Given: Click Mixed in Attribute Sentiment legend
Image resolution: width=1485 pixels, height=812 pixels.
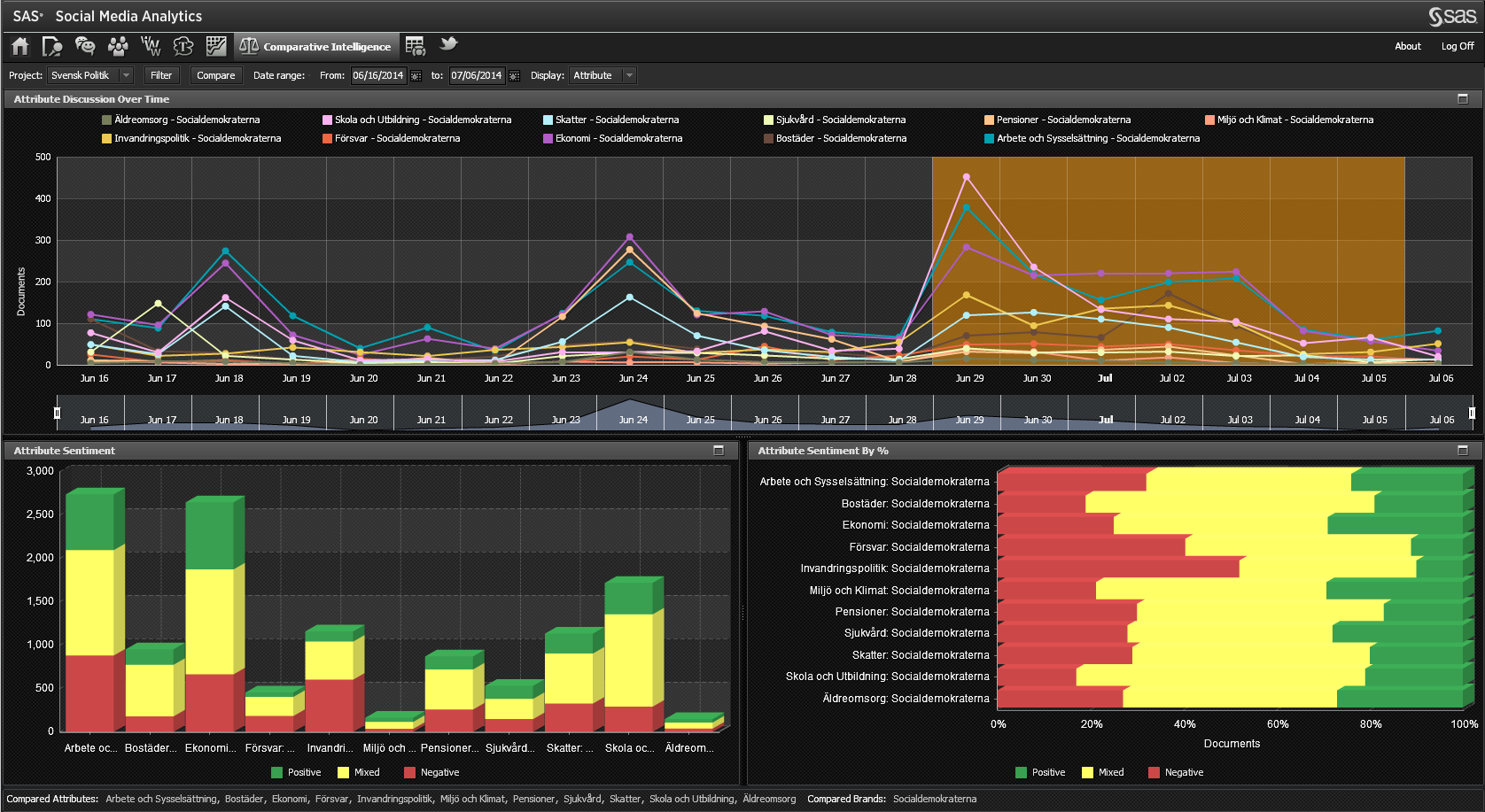Looking at the screenshot, I should pyautogui.click(x=359, y=772).
